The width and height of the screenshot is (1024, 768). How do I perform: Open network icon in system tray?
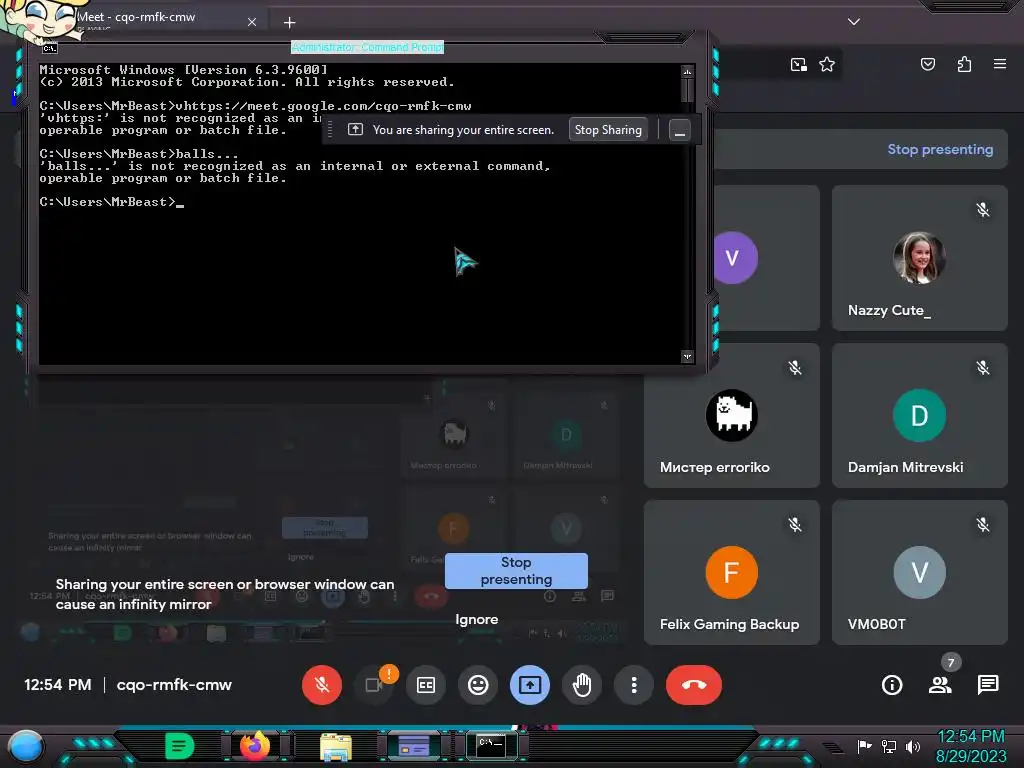click(x=889, y=746)
